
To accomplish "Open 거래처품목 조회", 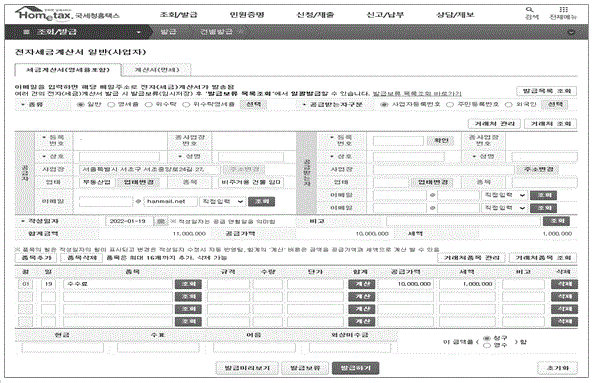I will tap(543, 258).
